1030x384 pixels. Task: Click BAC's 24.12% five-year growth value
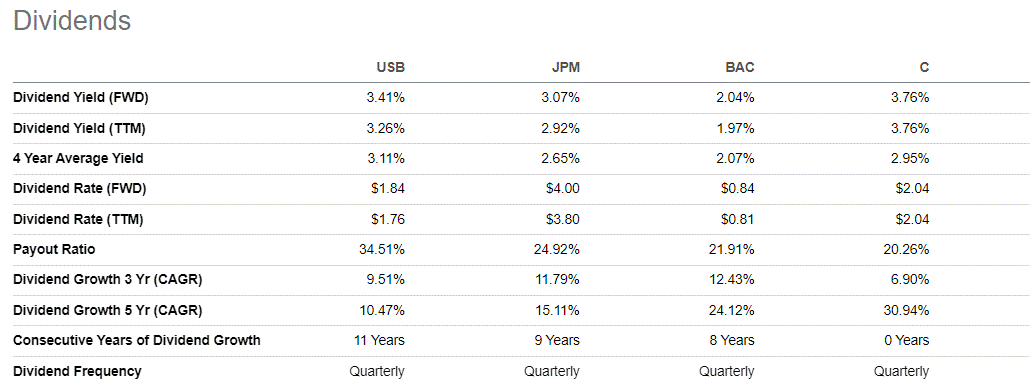(x=735, y=310)
